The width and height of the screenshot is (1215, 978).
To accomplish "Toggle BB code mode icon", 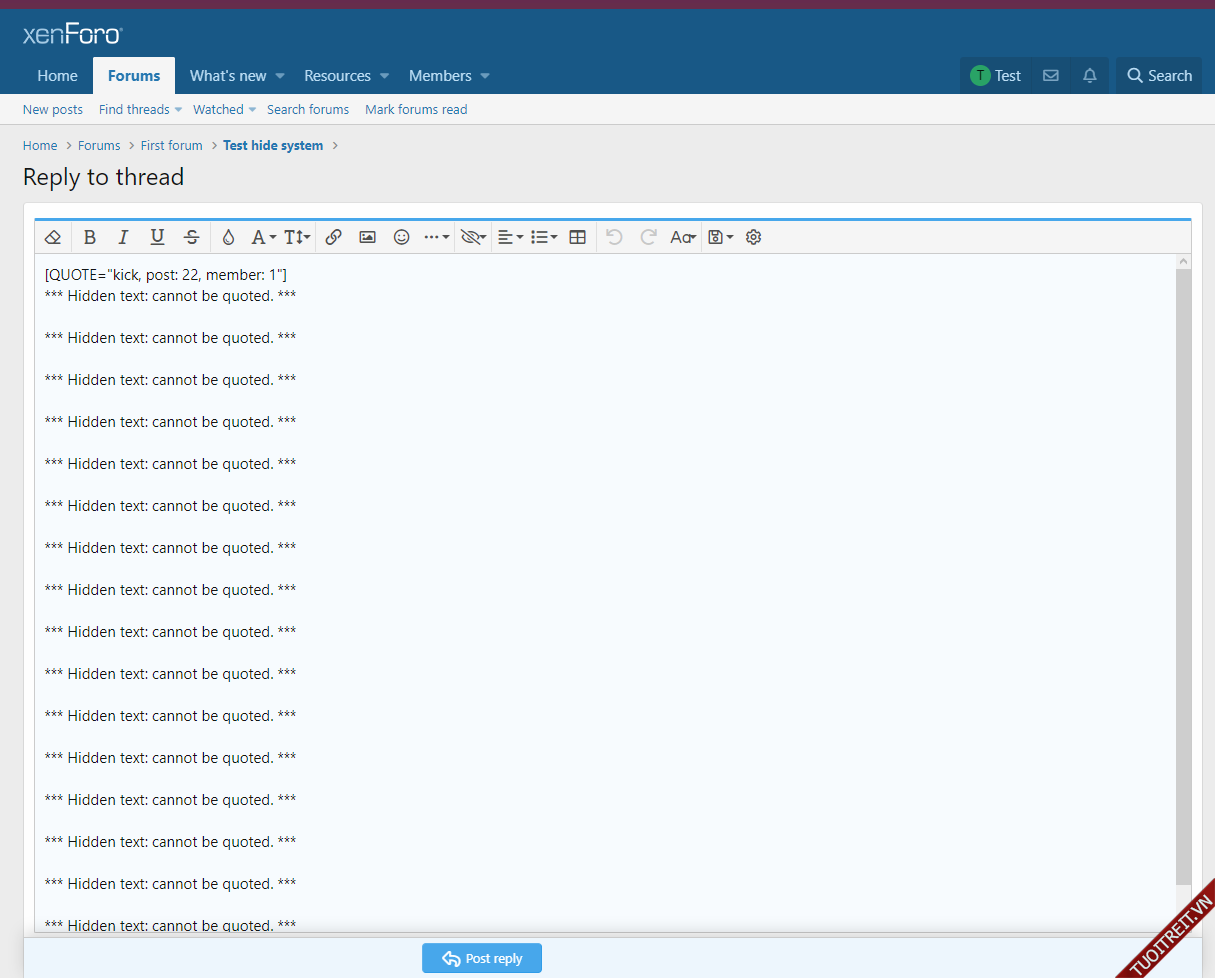I will (x=682, y=237).
